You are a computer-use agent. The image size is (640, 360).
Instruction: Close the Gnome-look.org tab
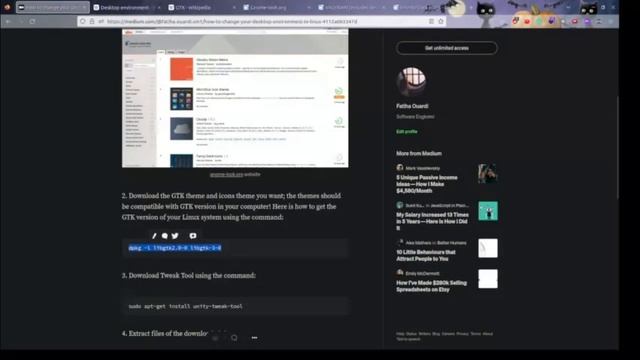point(309,7)
